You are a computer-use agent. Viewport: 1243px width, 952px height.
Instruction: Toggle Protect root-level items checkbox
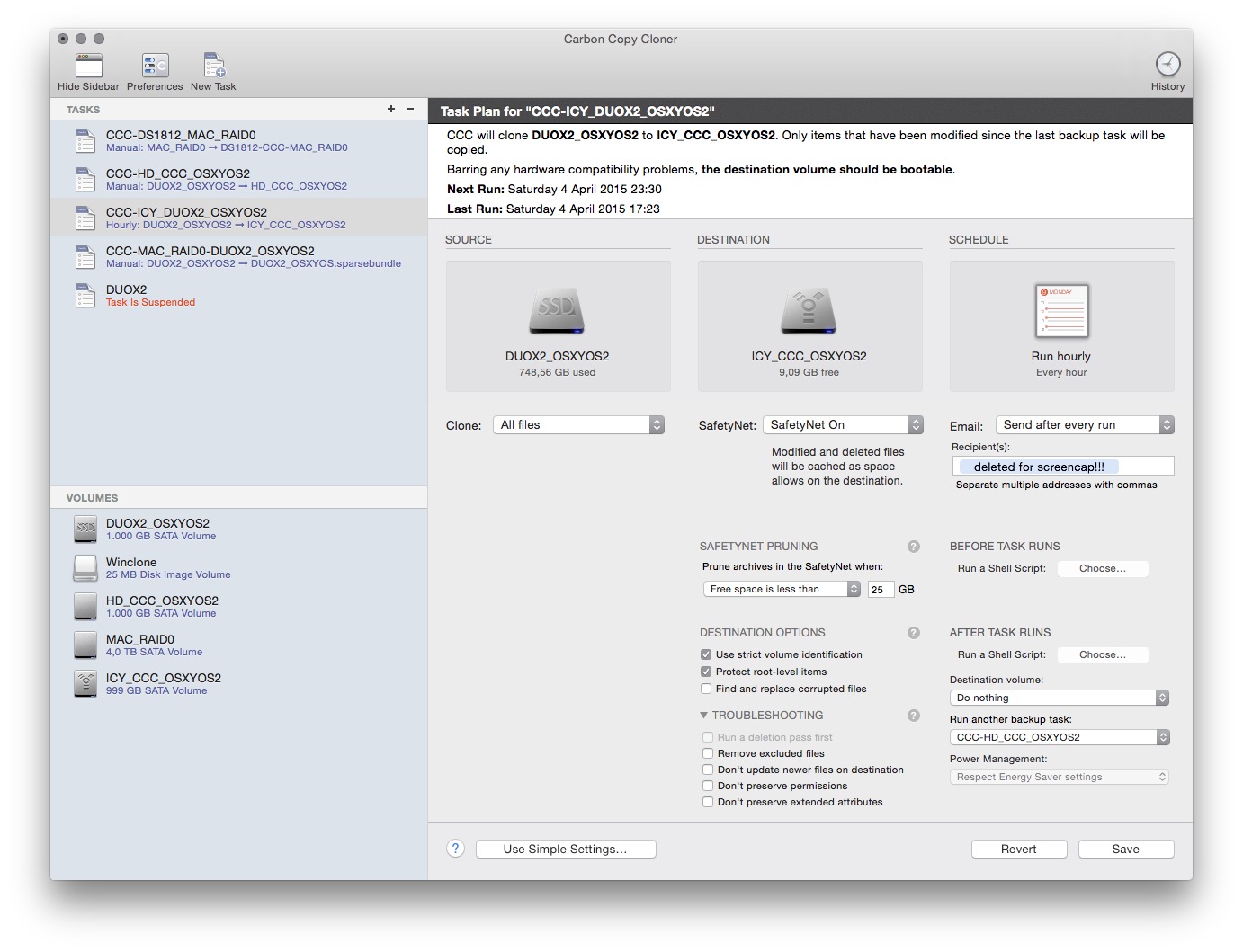(706, 672)
